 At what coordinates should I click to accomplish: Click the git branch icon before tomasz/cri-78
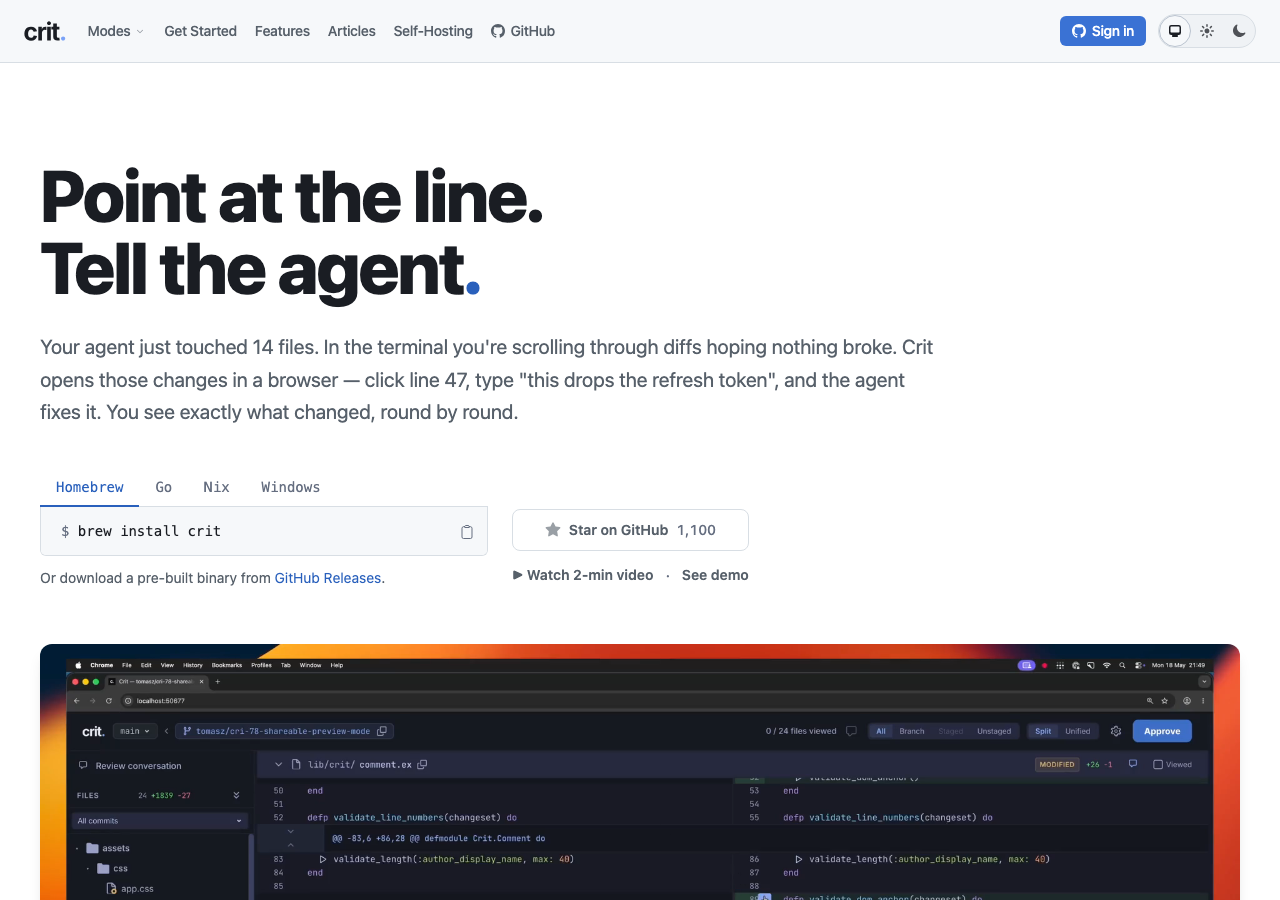point(186,731)
